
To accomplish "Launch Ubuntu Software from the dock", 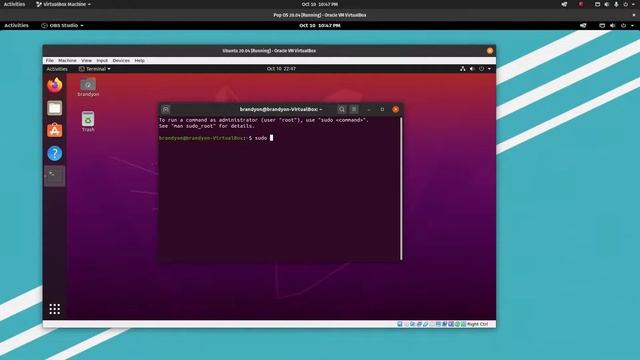I will click(x=55, y=130).
